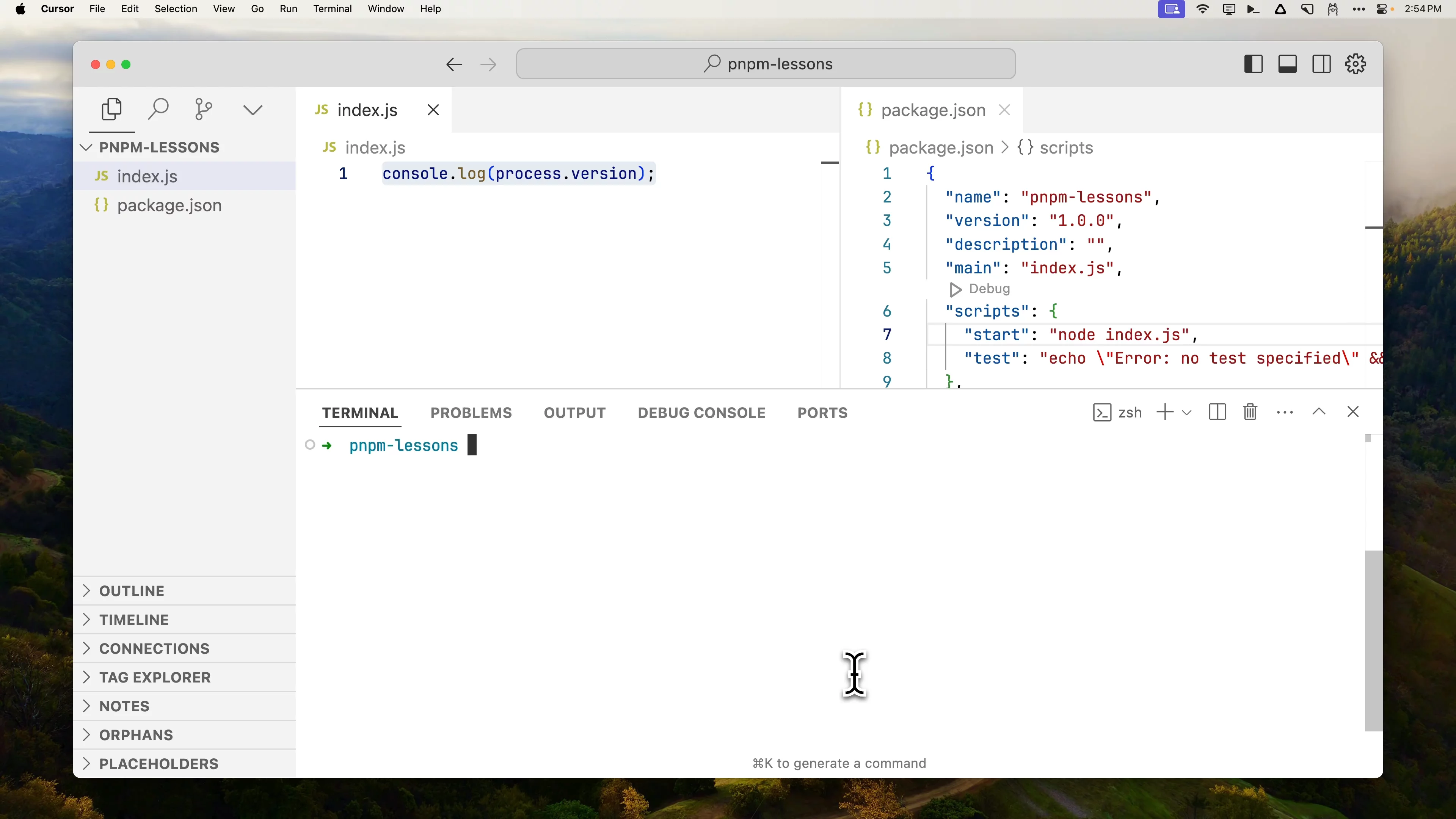Screen dimensions: 1456x819
Task: Open the Explorer files icon in sidebar
Action: point(111,110)
